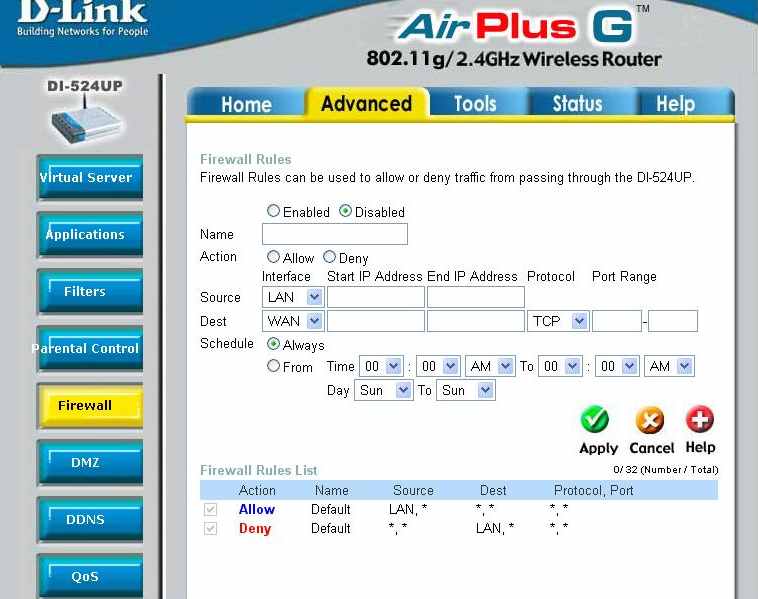Switch to the Status tab
Screen dimensions: 758x599
coord(578,104)
